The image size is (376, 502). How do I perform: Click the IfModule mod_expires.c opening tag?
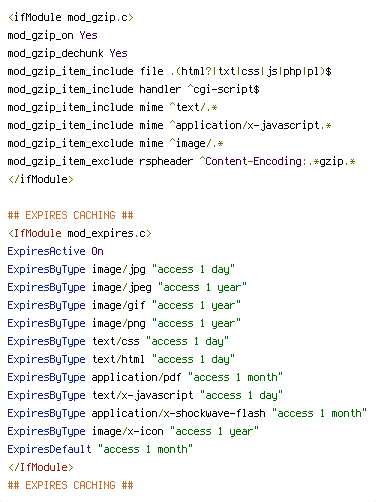80,233
